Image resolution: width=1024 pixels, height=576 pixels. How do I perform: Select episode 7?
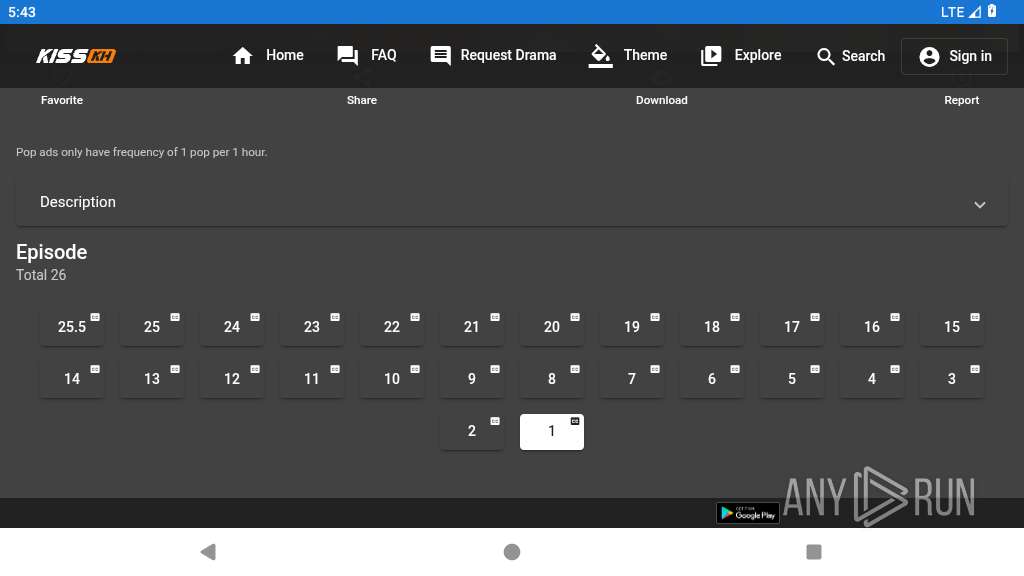click(x=632, y=379)
